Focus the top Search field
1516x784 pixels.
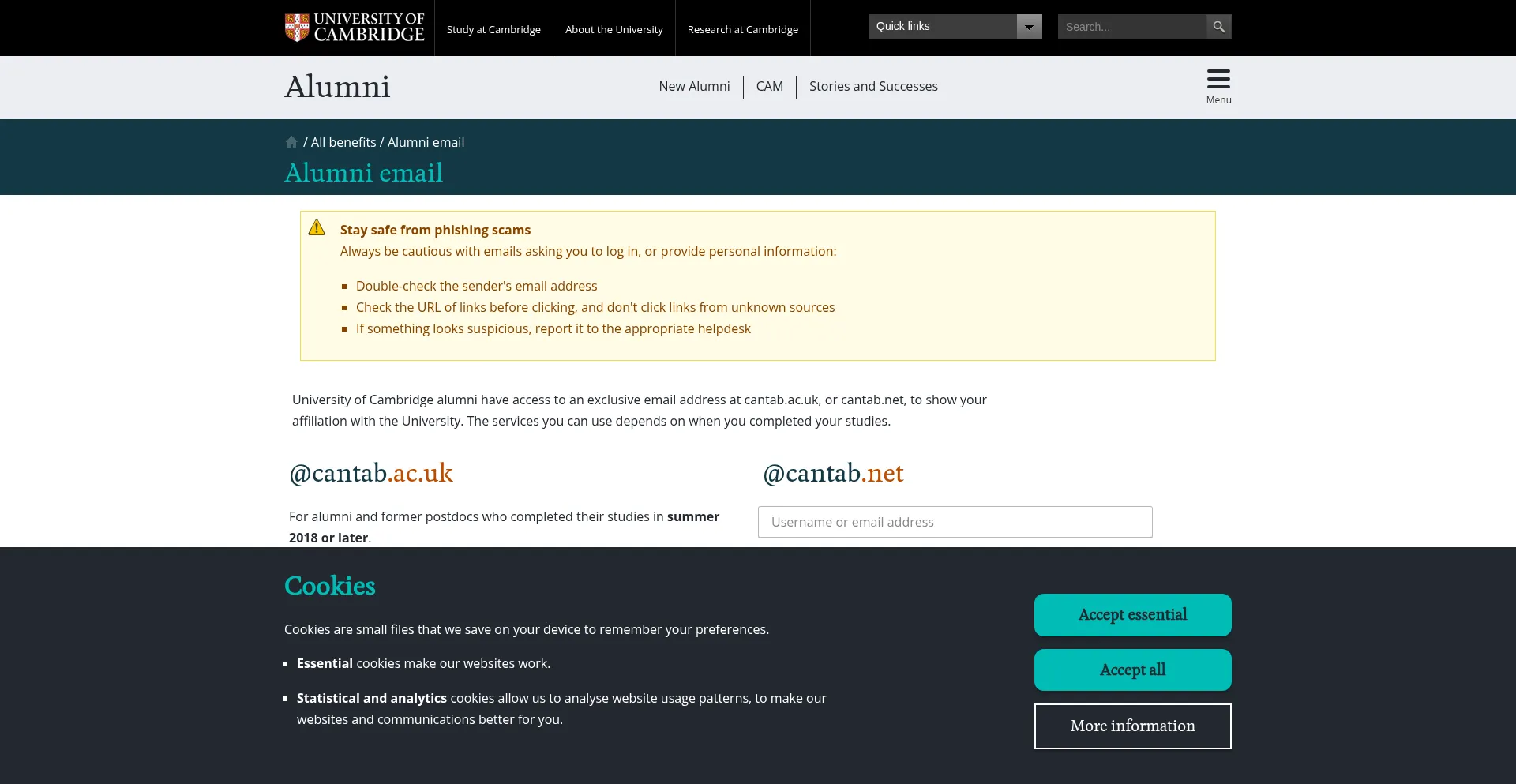coord(1132,27)
